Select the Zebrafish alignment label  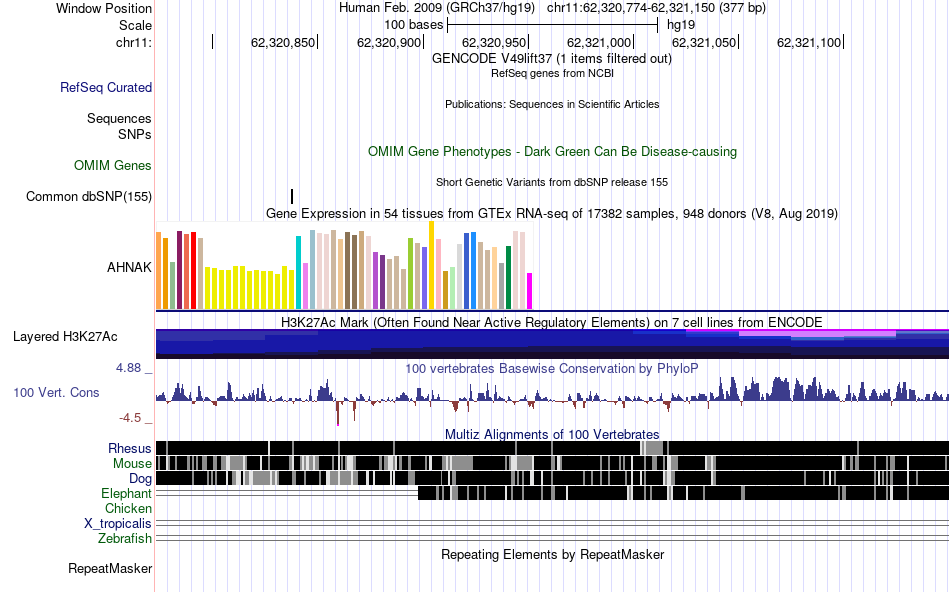(x=125, y=538)
